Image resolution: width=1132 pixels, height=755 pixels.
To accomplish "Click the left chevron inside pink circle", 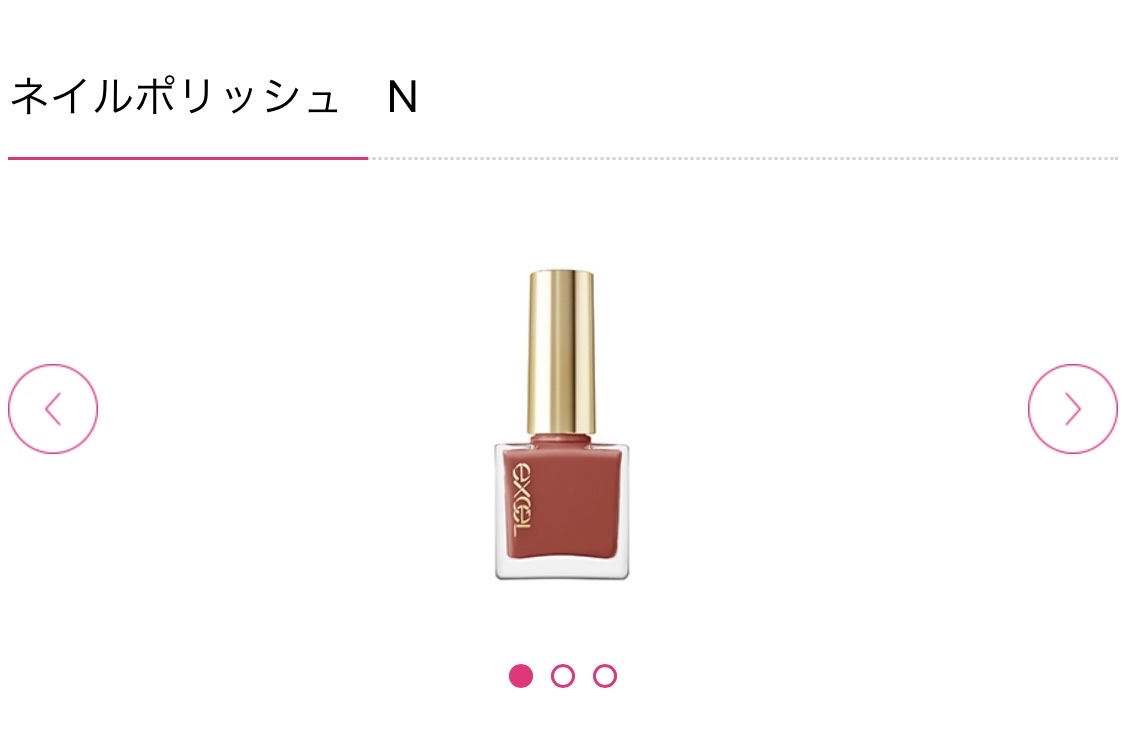I will [53, 409].
